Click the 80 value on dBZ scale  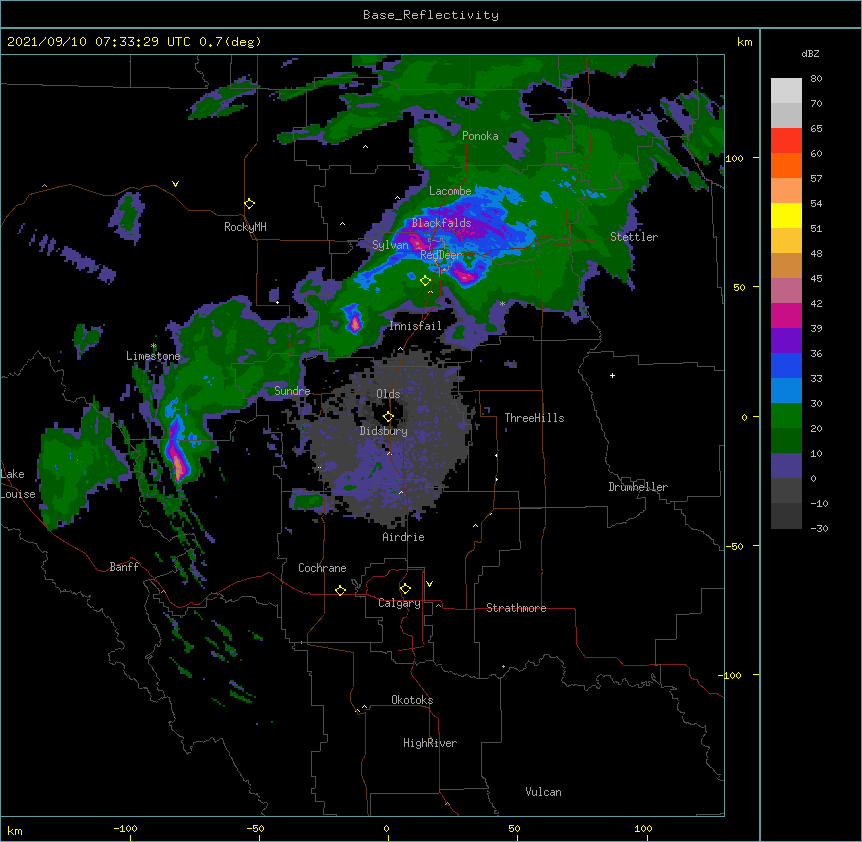(816, 79)
